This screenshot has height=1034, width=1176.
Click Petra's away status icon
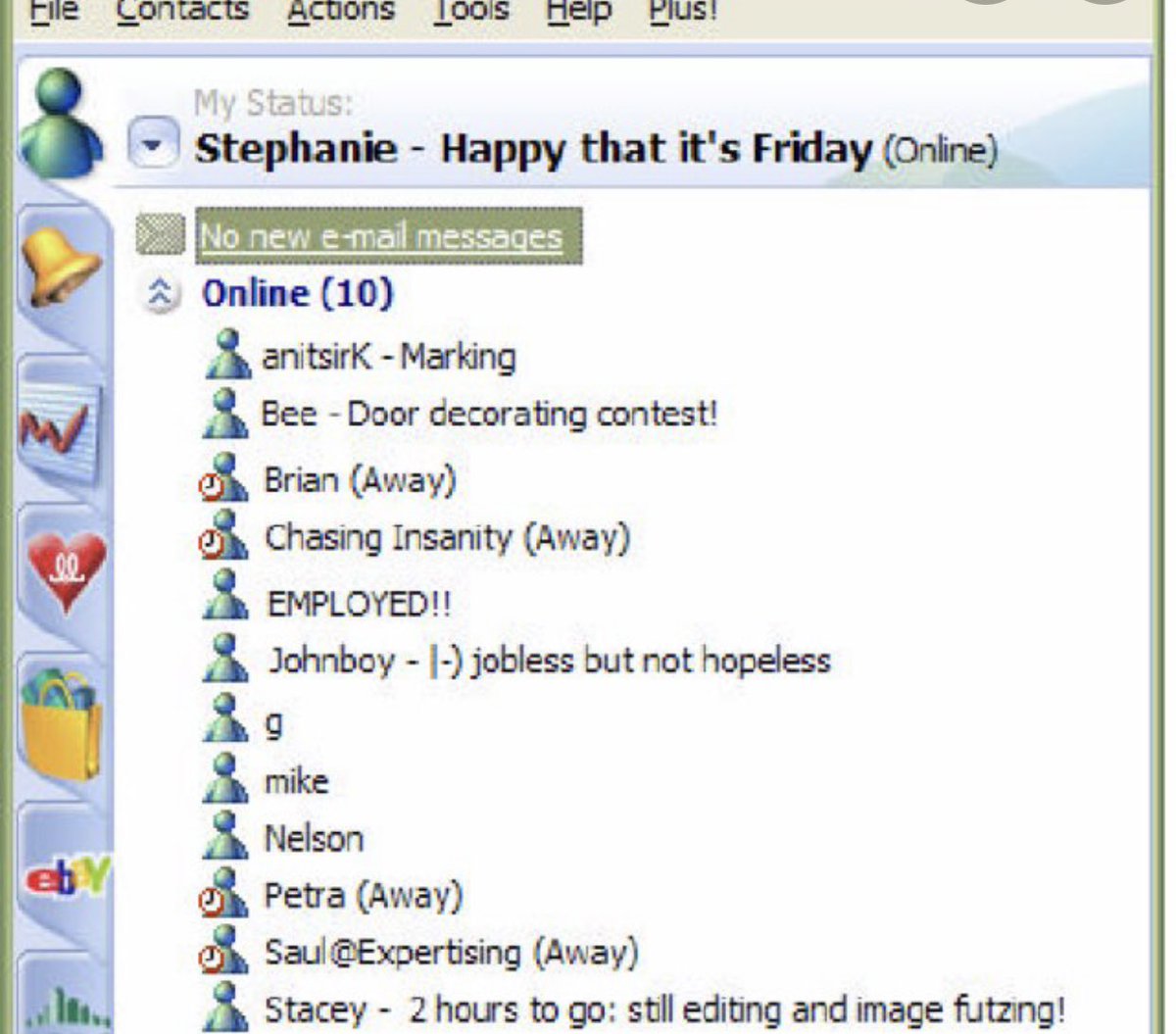(224, 893)
